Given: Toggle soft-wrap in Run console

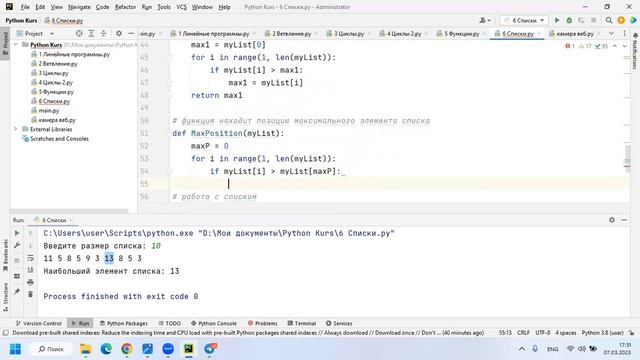Looking at the screenshot, I should tap(30, 258).
